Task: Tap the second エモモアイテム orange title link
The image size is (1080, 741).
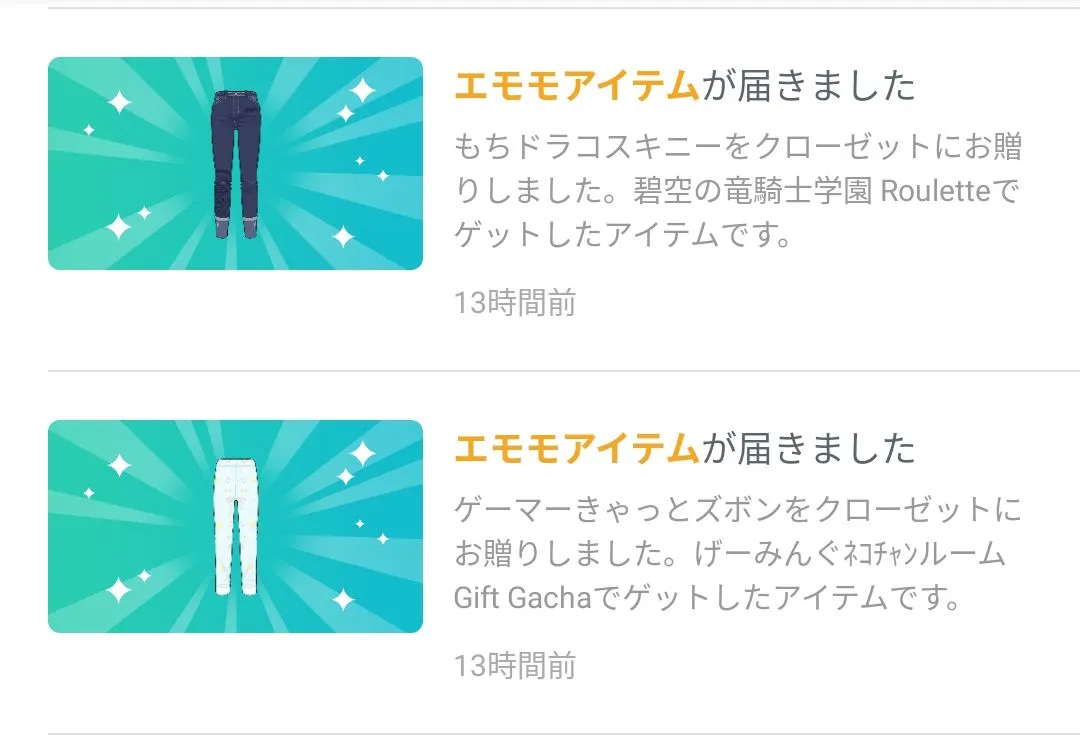Action: (577, 449)
